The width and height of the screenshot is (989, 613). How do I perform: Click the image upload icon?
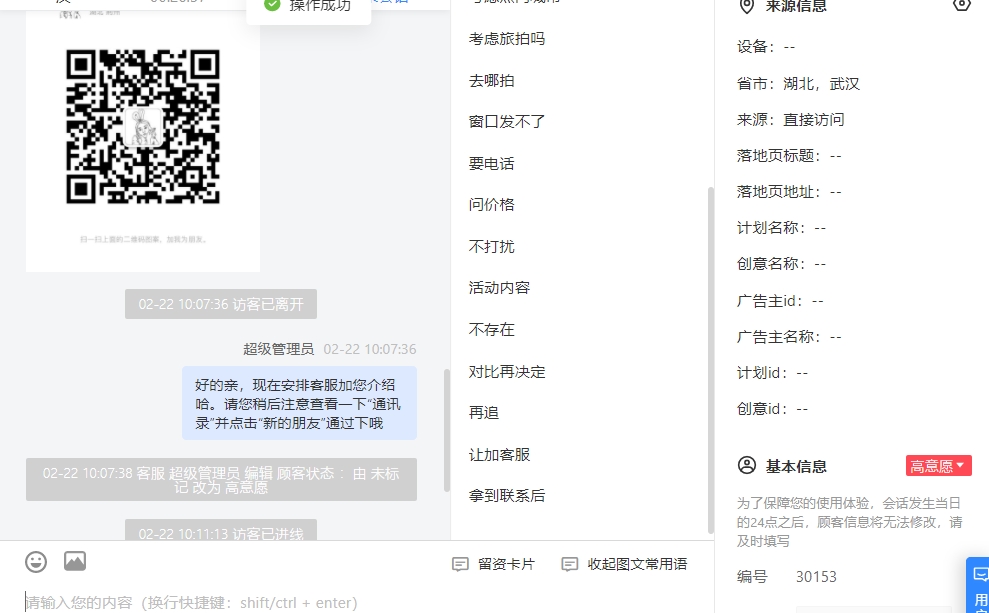(x=75, y=561)
